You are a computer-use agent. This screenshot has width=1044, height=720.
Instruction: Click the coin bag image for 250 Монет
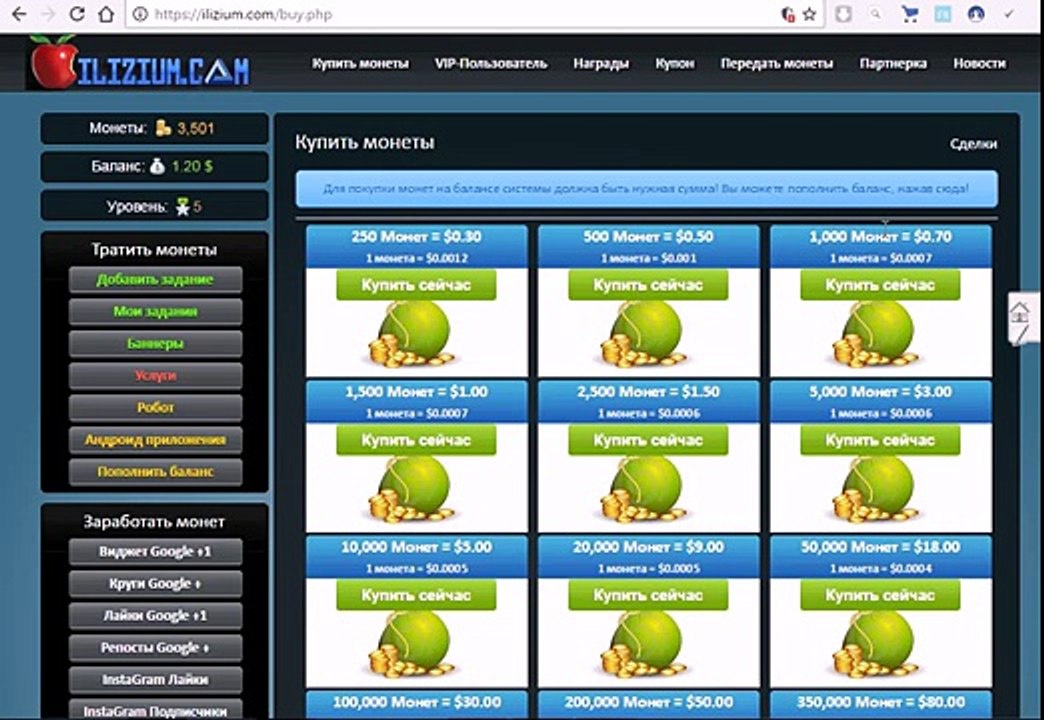click(x=411, y=334)
